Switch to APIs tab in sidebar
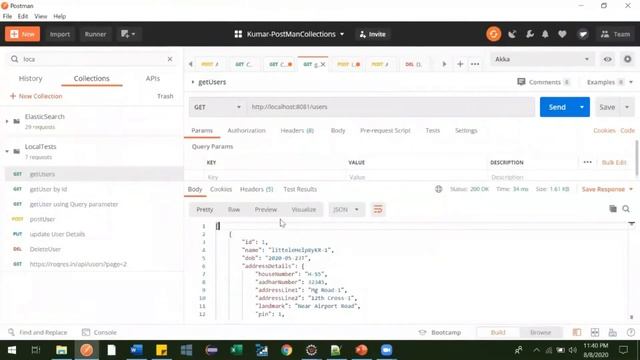640x360 pixels. [153, 78]
